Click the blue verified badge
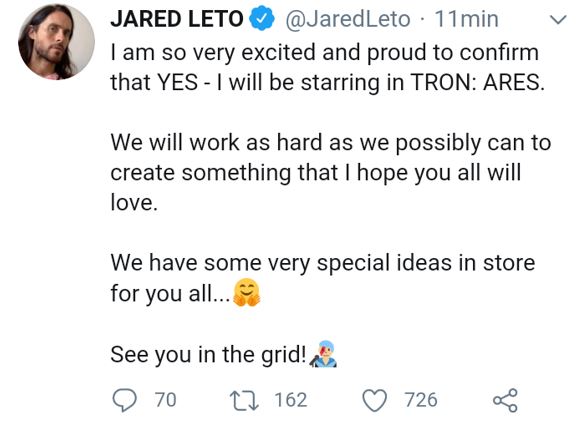Screen dimensions: 587x424 pos(262,19)
